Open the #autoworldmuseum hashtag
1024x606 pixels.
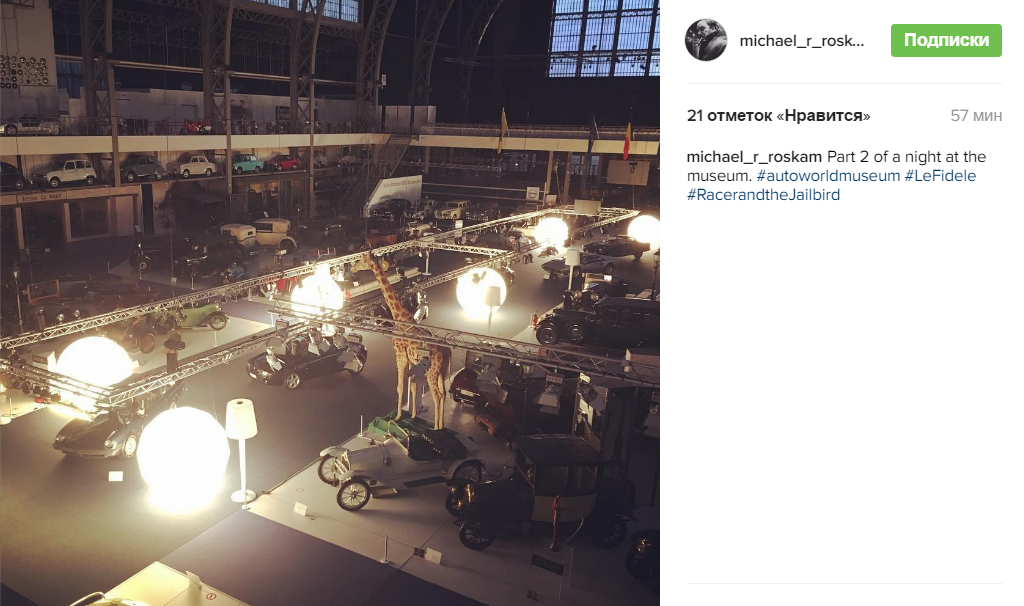827,176
